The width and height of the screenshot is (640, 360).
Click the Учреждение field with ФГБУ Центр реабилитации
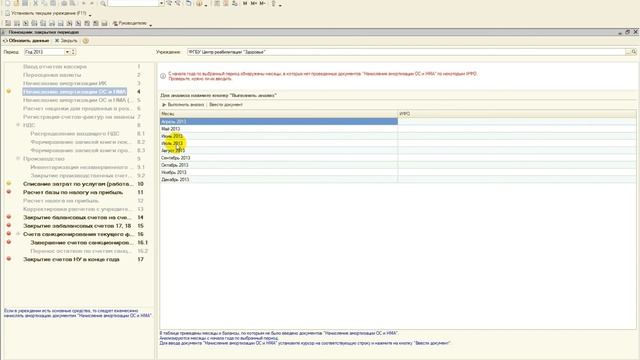pos(406,52)
